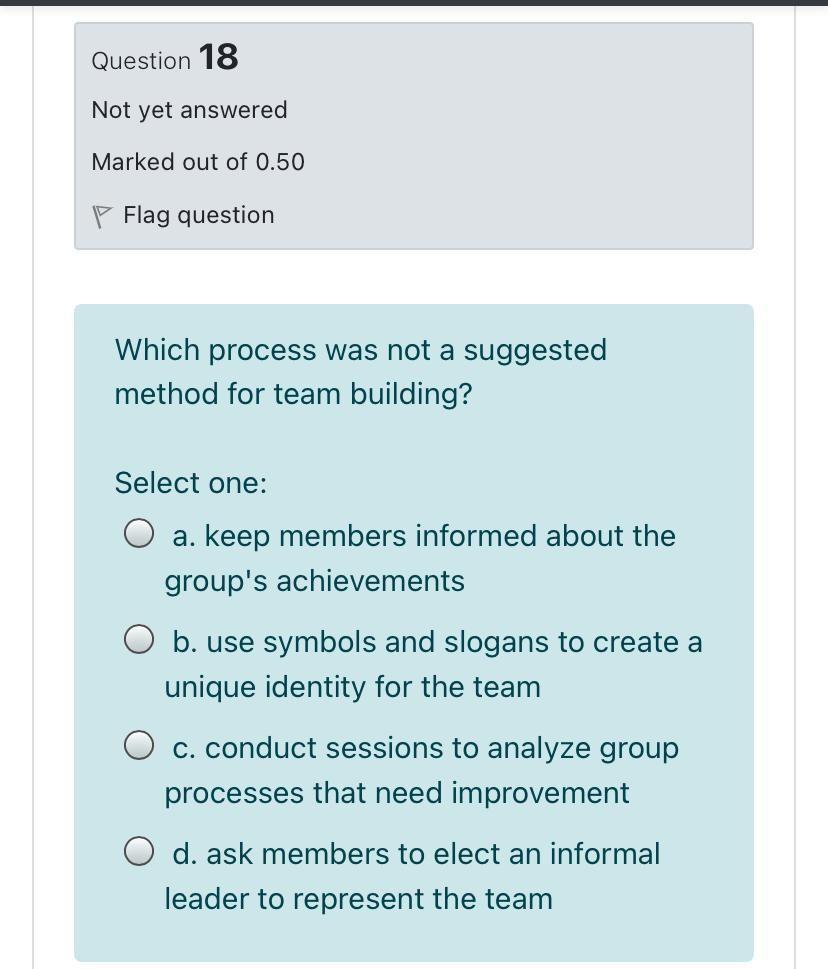Screen dimensions: 828x969
Task: Click the text 'group's achievements'
Action: (314, 581)
